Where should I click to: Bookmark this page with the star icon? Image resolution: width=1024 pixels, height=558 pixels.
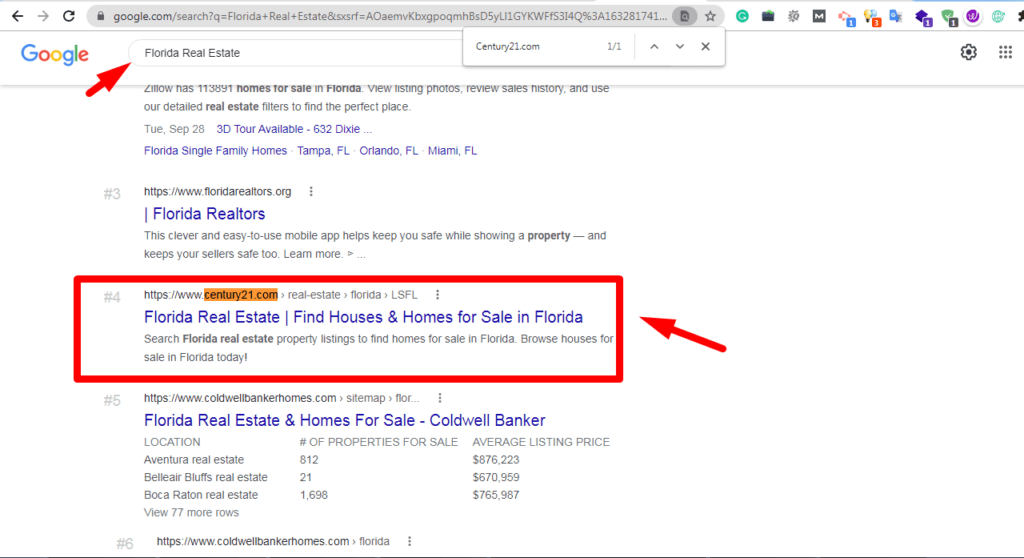711,16
